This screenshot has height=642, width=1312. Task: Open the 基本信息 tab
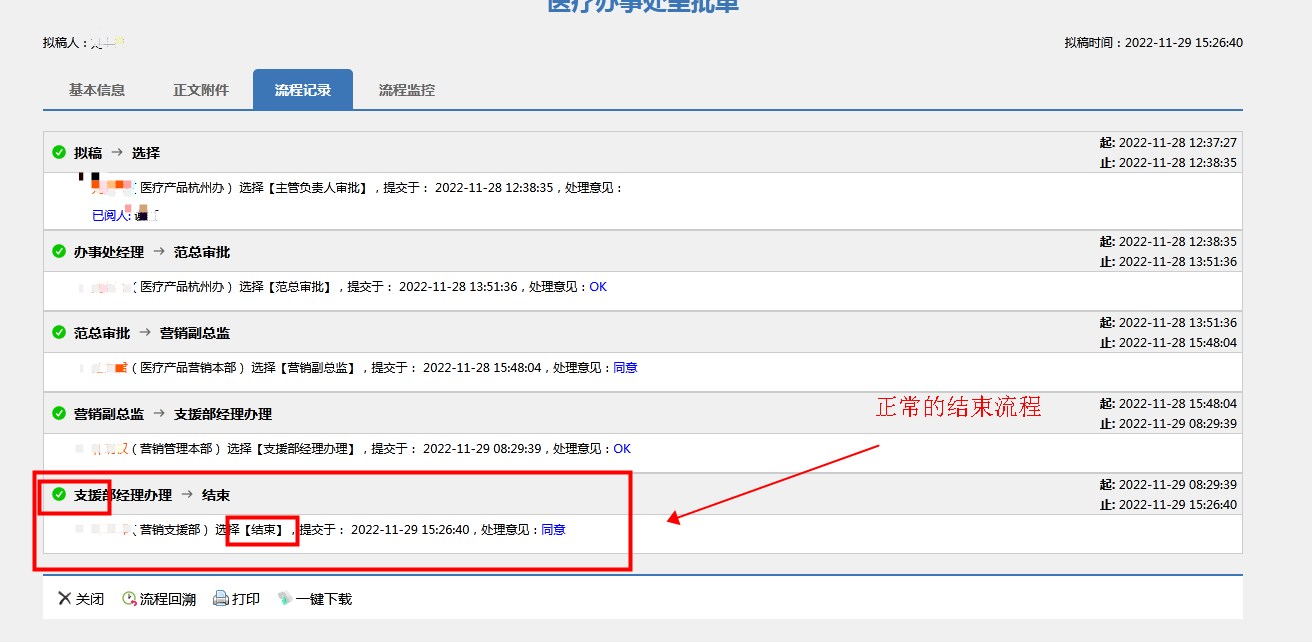(x=97, y=90)
